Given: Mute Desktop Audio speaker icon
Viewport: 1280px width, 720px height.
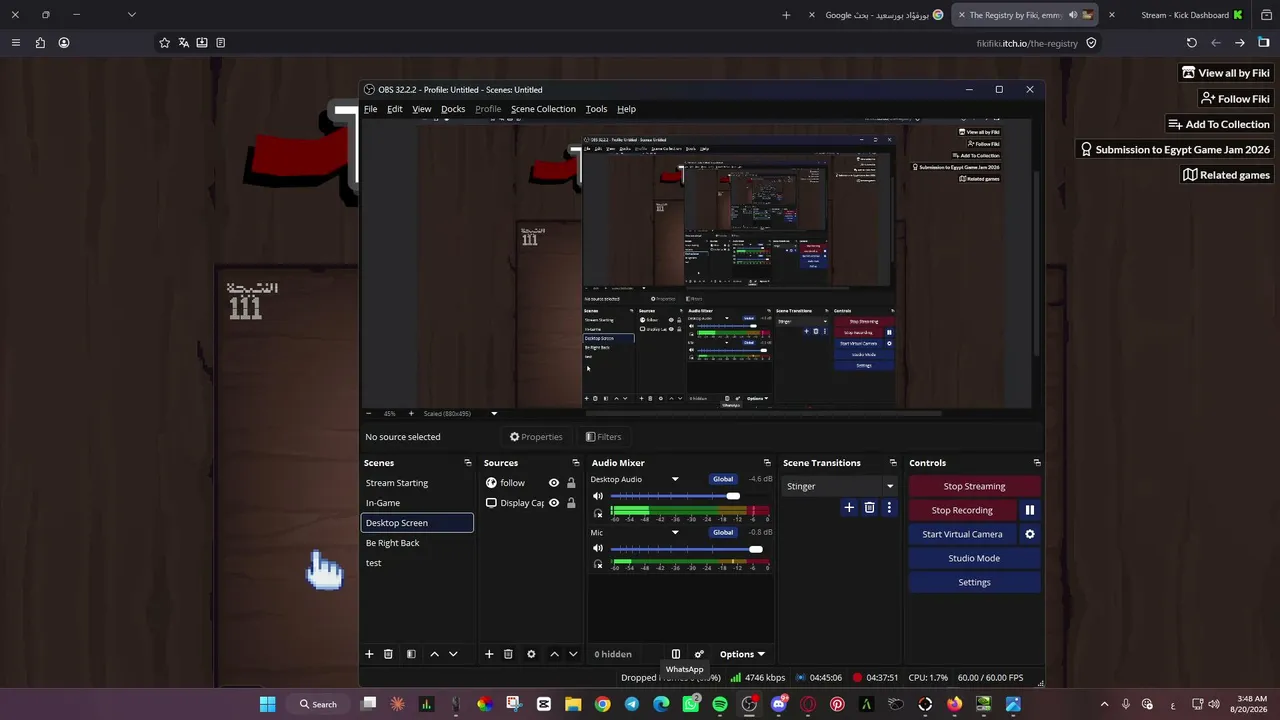Looking at the screenshot, I should pyautogui.click(x=598, y=496).
